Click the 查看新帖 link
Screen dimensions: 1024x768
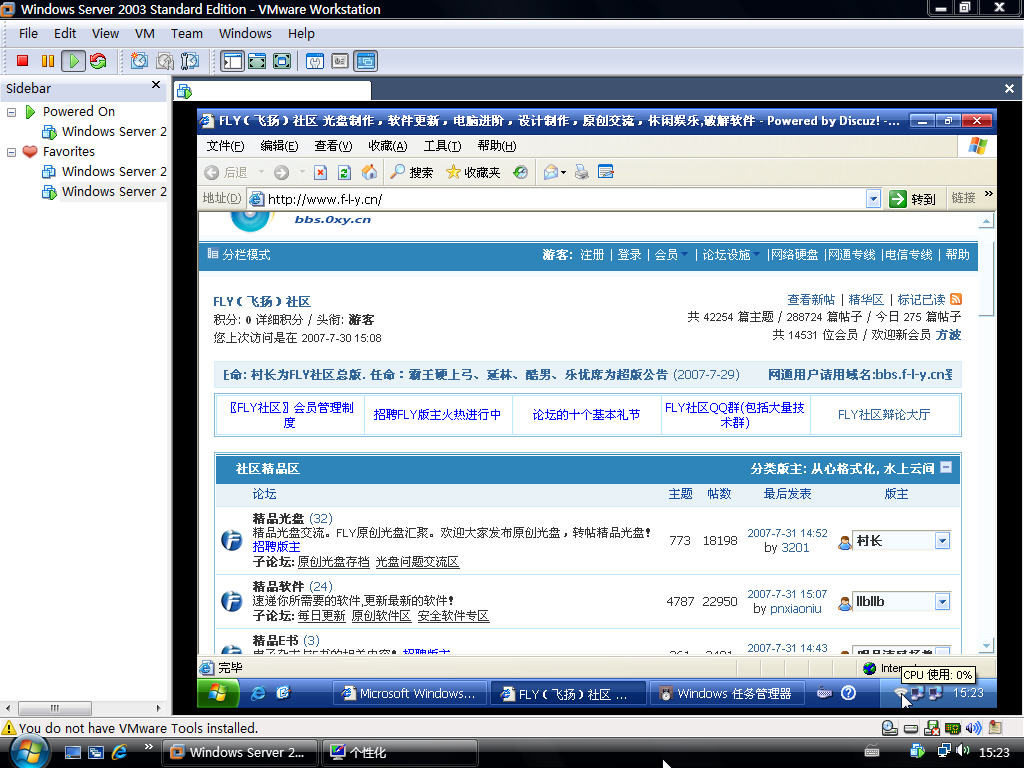point(811,300)
